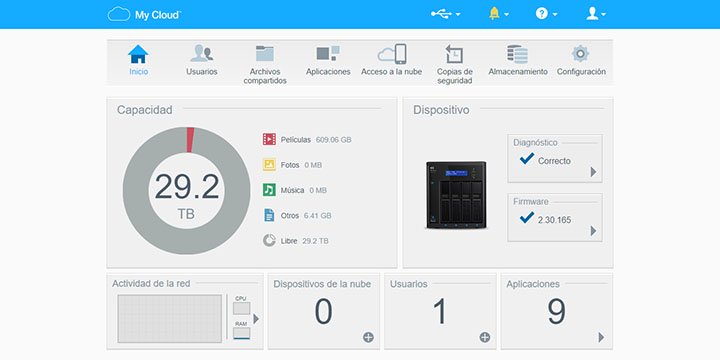The image size is (720, 360).
Task: Expand the Firmware details arrow
Action: tap(593, 231)
